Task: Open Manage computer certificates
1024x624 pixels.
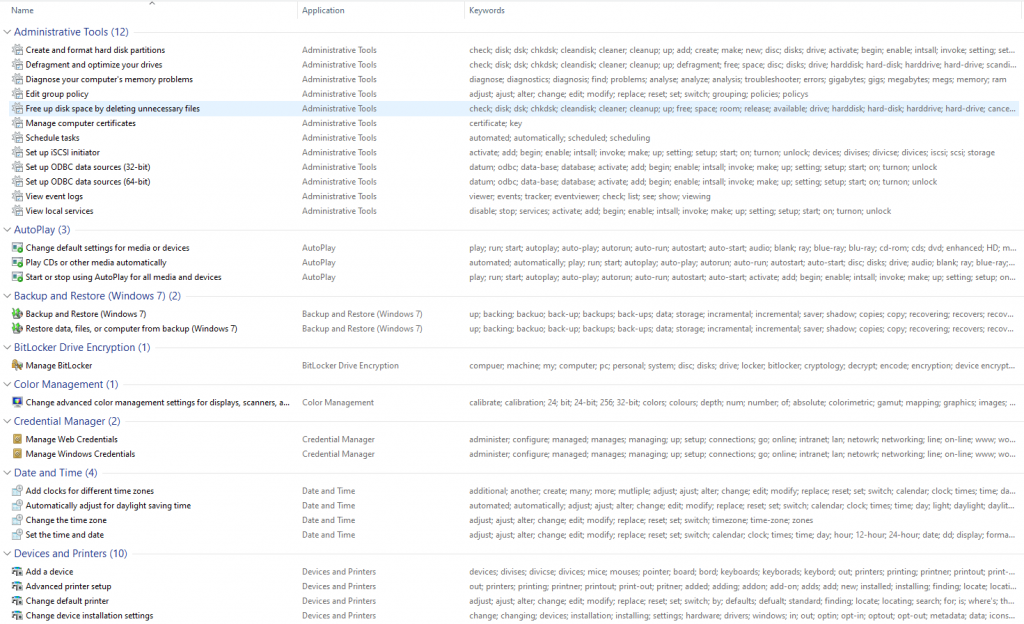Action: (80, 123)
